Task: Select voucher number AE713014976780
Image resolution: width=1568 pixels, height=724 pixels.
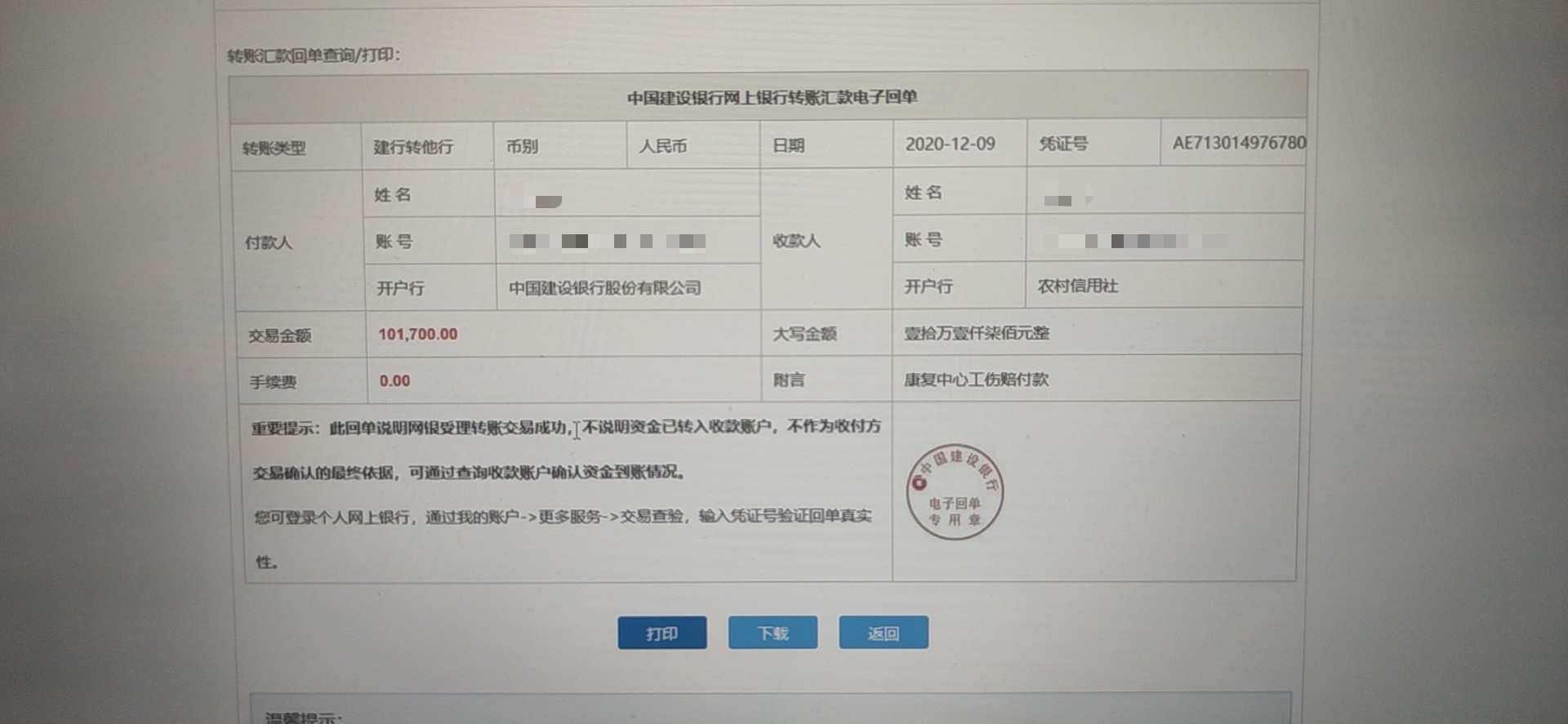Action: pyautogui.click(x=1239, y=143)
